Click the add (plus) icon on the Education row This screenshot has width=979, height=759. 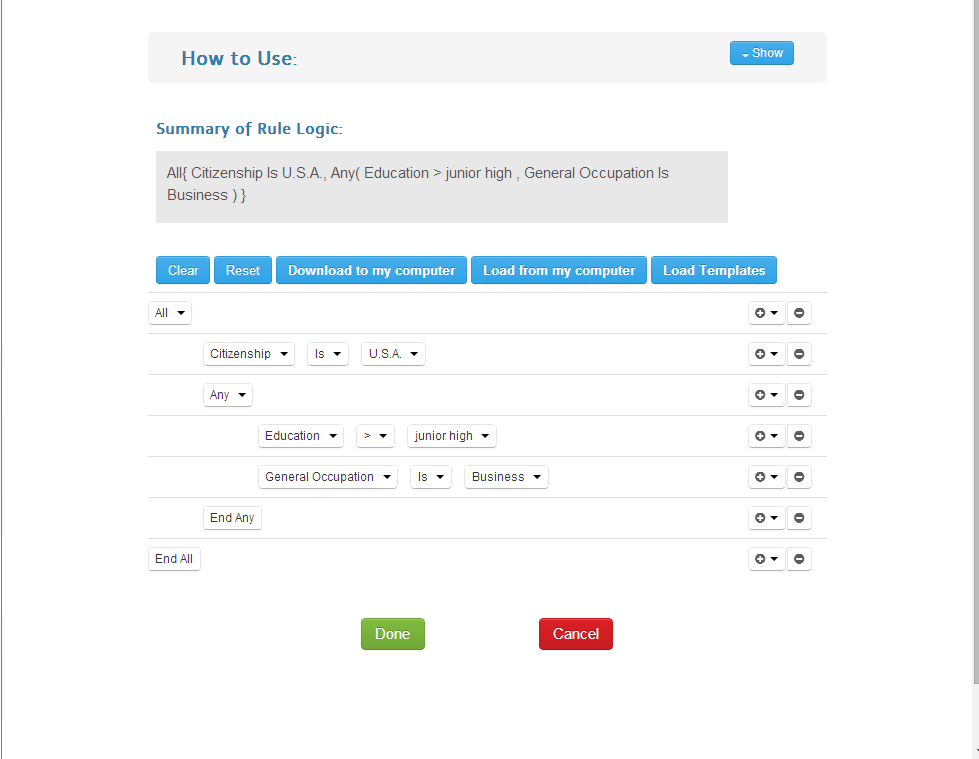click(x=766, y=436)
